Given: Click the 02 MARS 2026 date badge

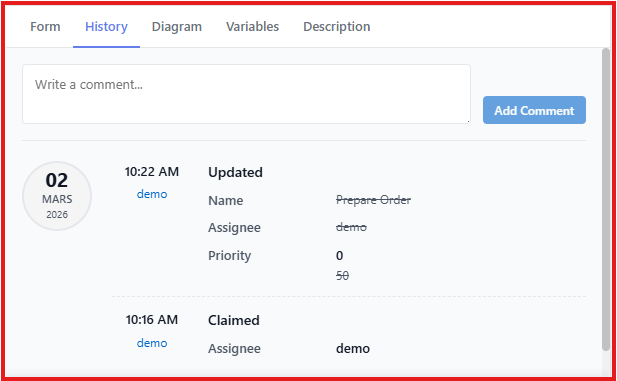Looking at the screenshot, I should click(57, 196).
